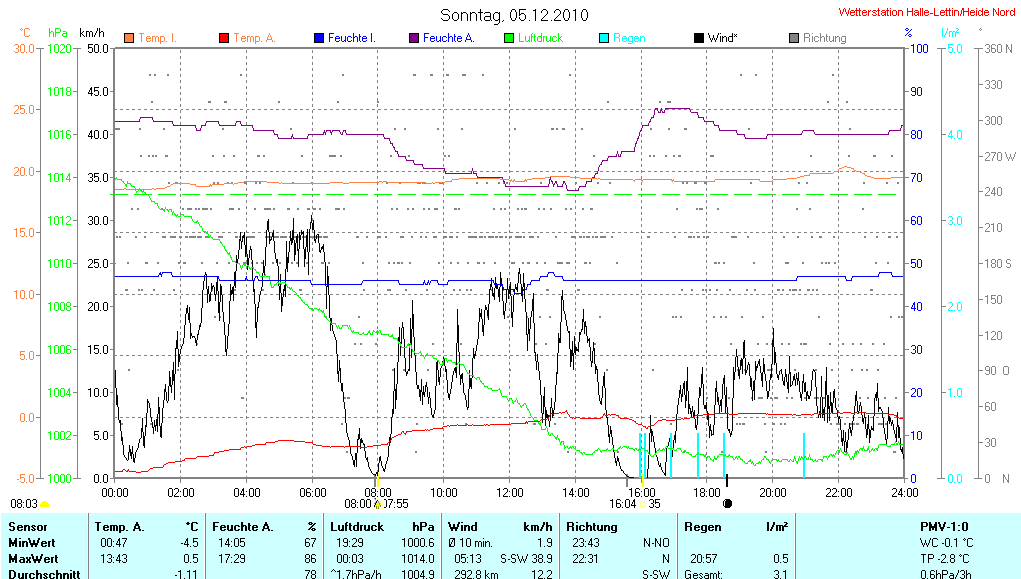1021x579 pixels.
Task: Click the 12:00 time axis marker
Action: point(510,492)
